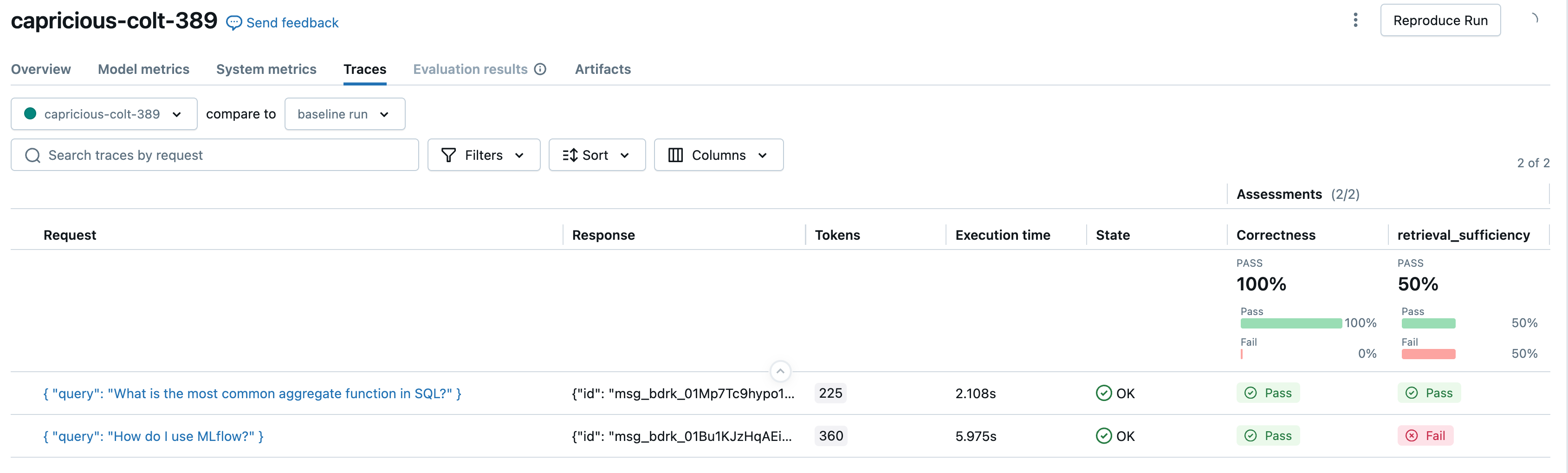Collapse the assessments summary with the chevron-up circle
The width and height of the screenshot is (1568, 473).
pos(780,371)
